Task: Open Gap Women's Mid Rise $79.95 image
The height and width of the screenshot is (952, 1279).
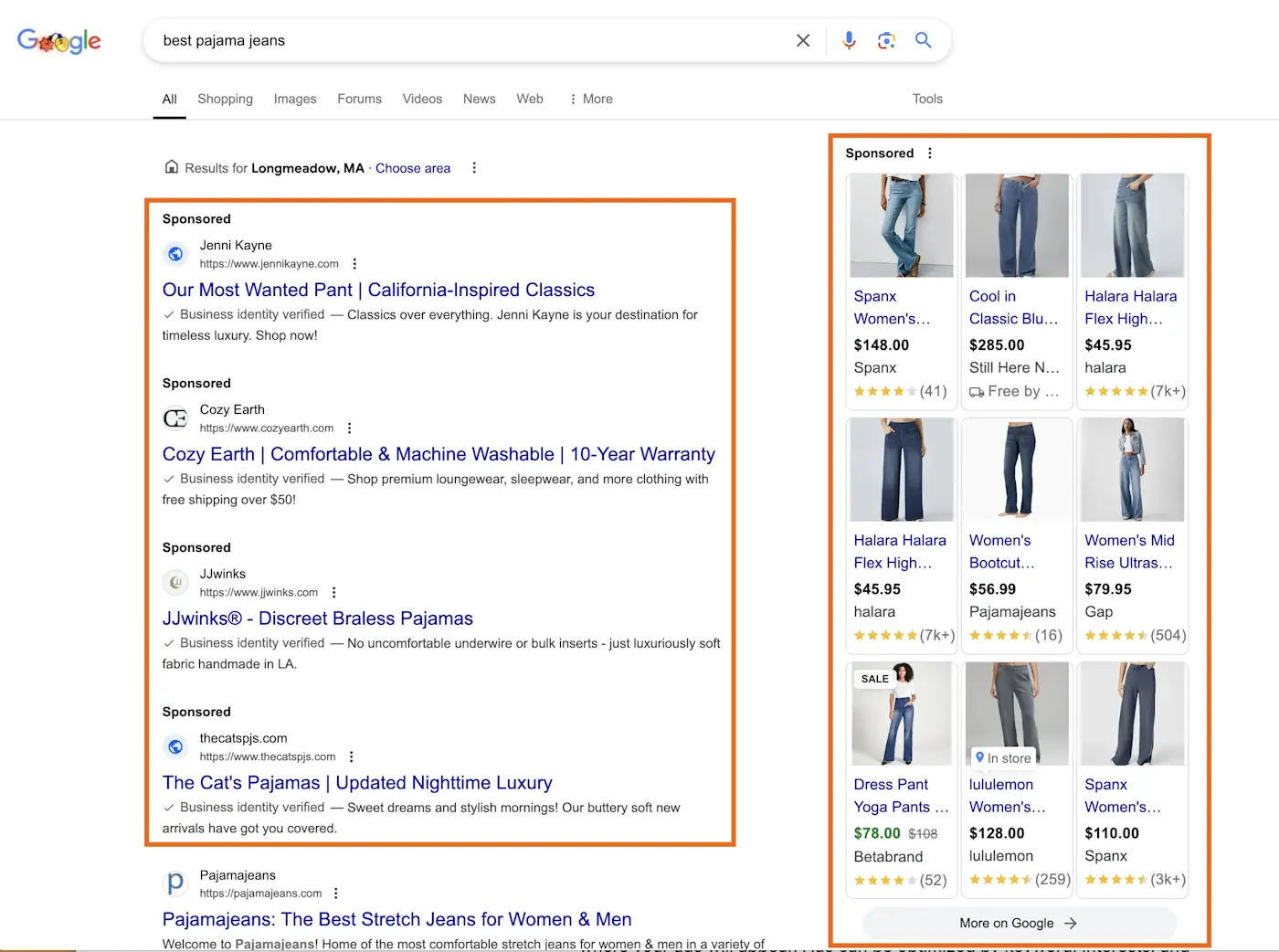Action: coord(1133,470)
